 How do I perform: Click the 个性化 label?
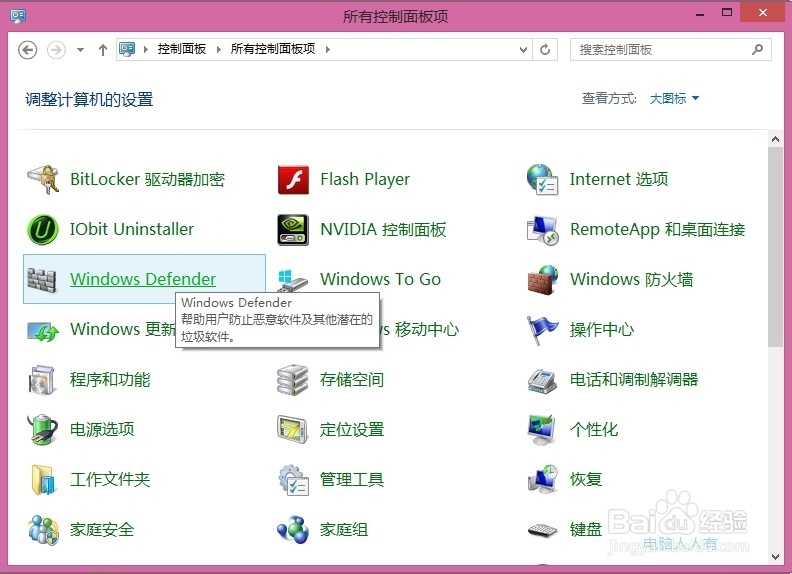[x=594, y=429]
